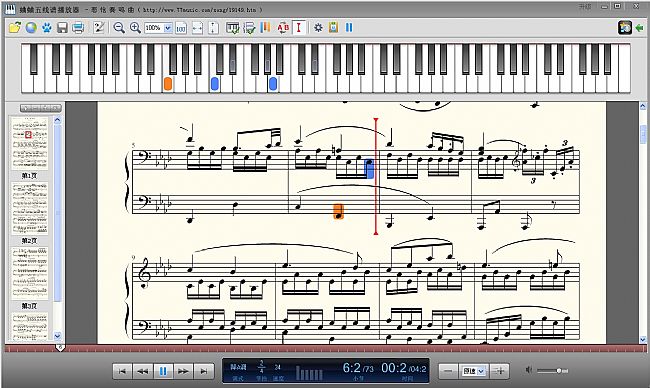Toggle the red playback cursor line icon
The height and width of the screenshot is (388, 650).
click(299, 28)
